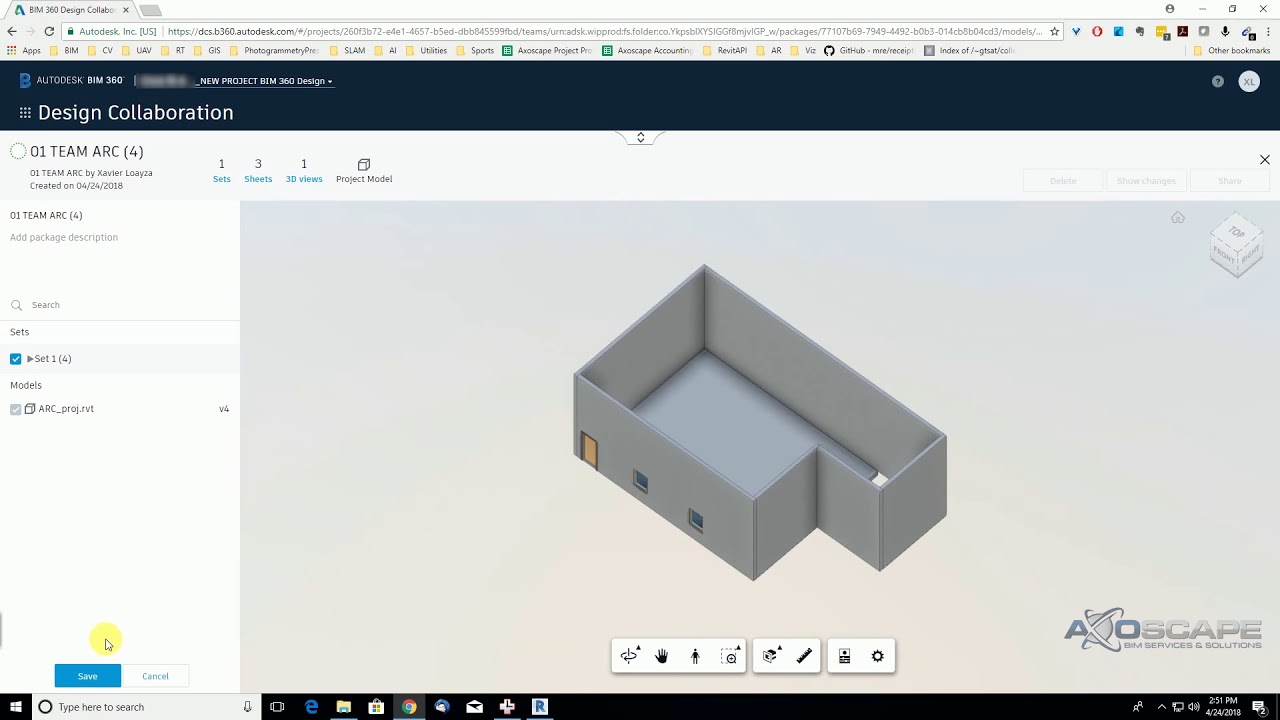Image resolution: width=1280 pixels, height=720 pixels.
Task: Click the search magnifier icon in sidebar
Action: pos(16,305)
